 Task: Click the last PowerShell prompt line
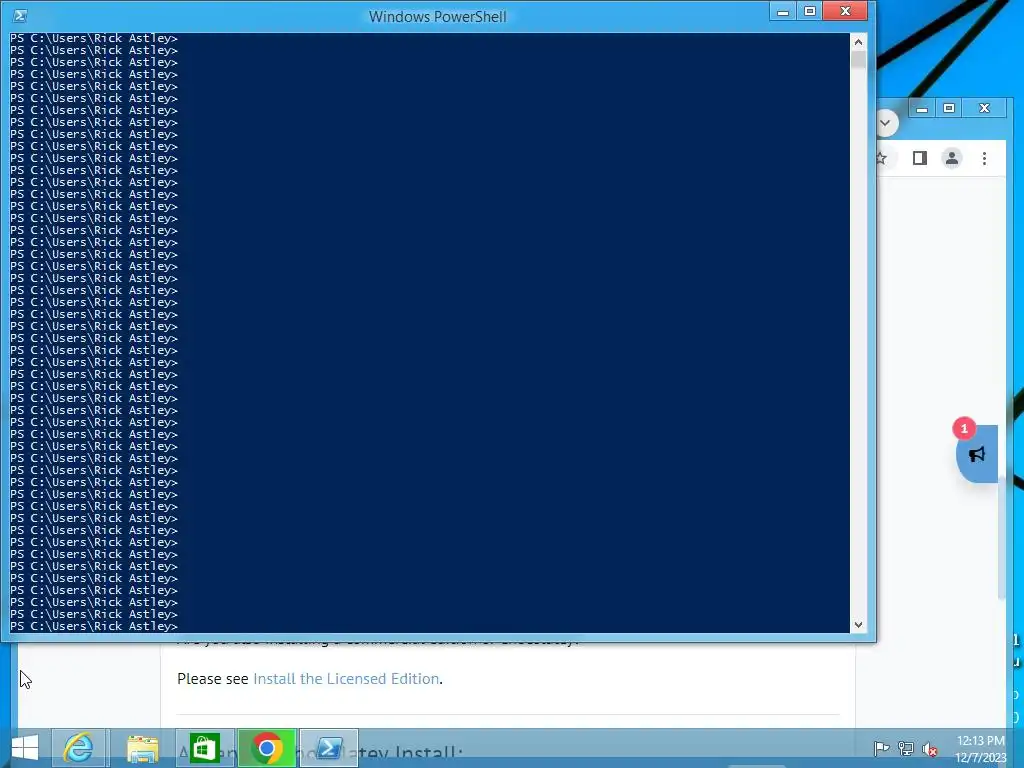point(94,626)
